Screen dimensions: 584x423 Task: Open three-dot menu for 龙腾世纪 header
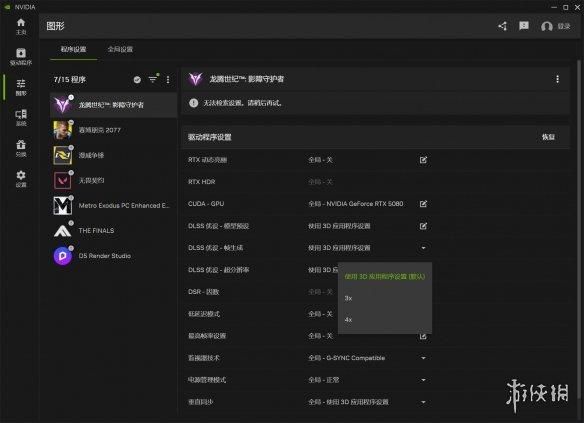pos(557,79)
